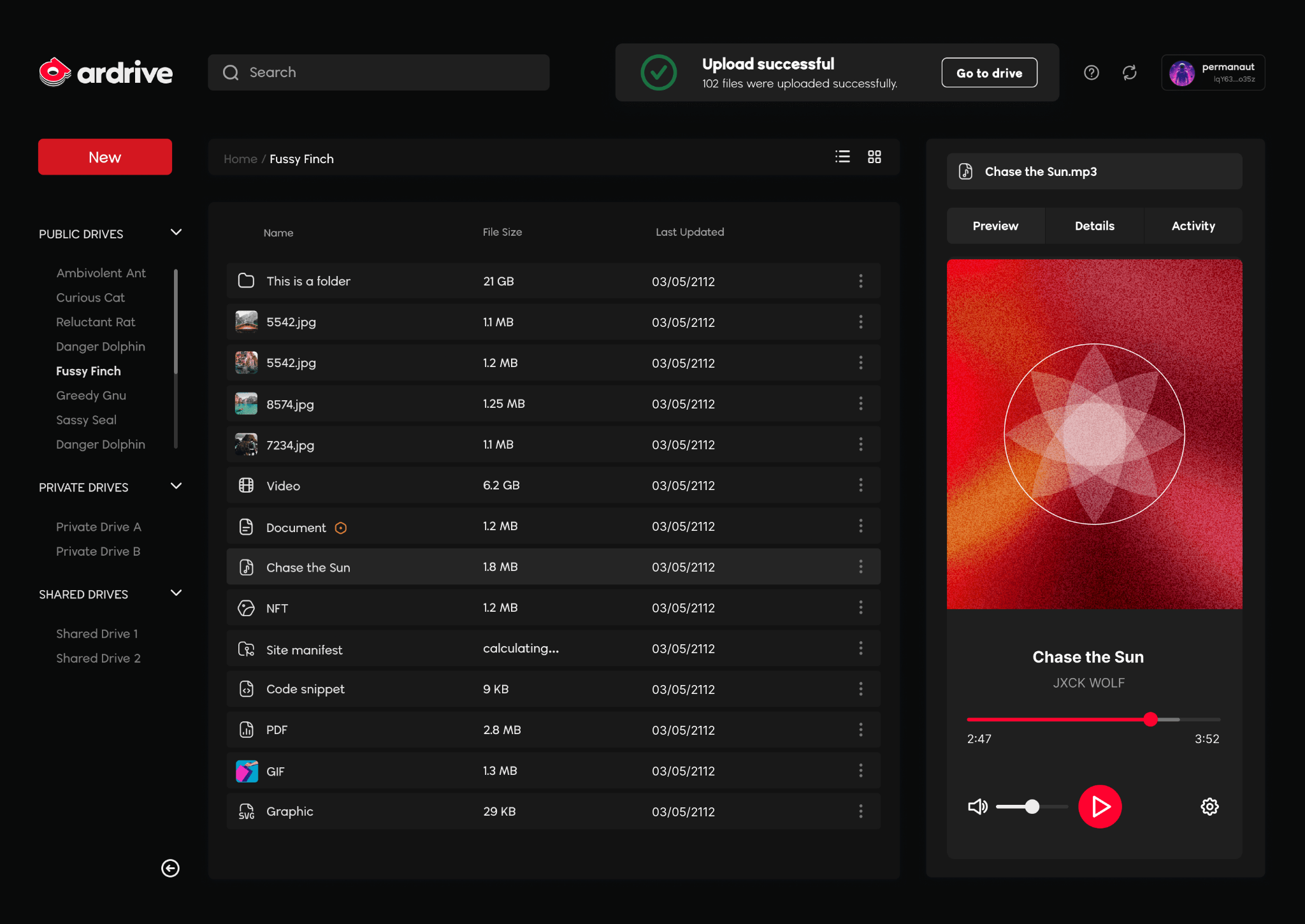
Task: Click the orange pending status icon by Document
Action: 341,528
